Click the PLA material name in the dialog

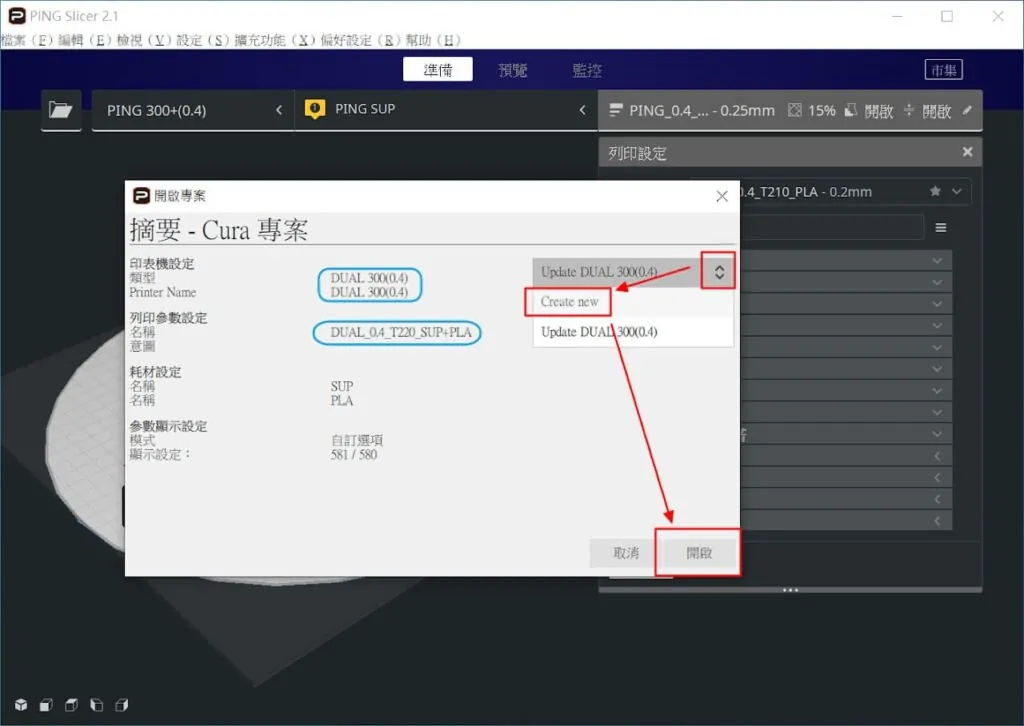tap(342, 400)
